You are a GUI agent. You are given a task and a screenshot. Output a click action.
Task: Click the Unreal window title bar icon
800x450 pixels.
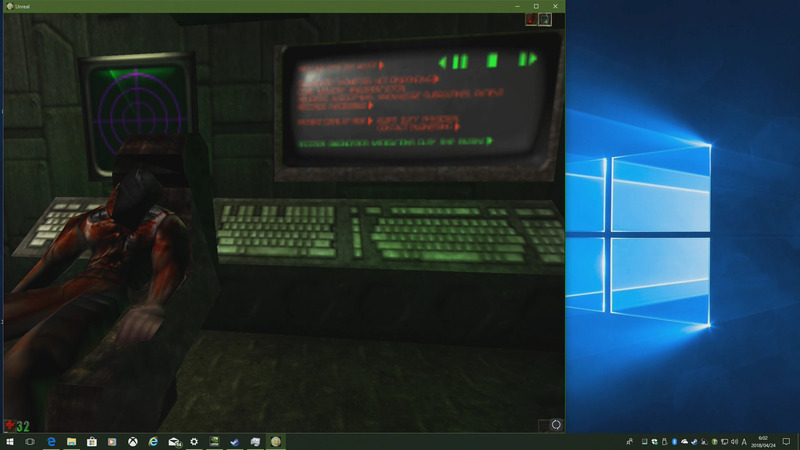click(x=10, y=6)
